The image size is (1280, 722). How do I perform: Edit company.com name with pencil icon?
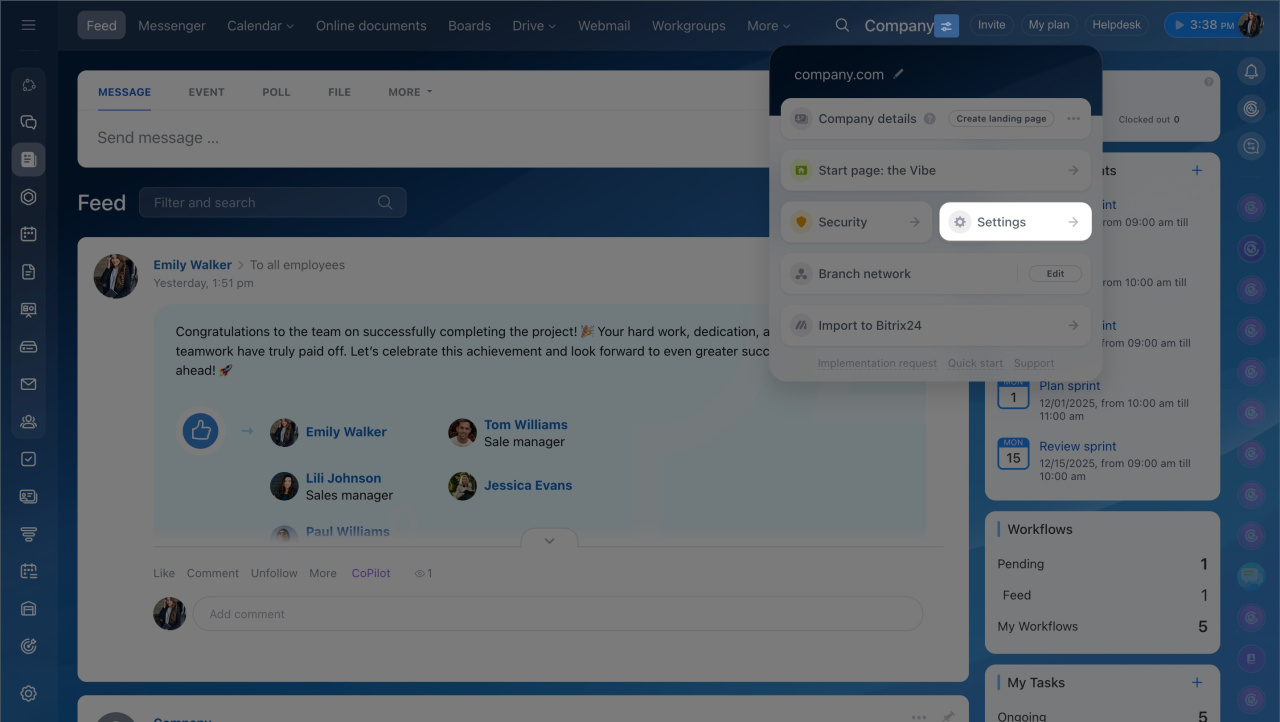(899, 74)
